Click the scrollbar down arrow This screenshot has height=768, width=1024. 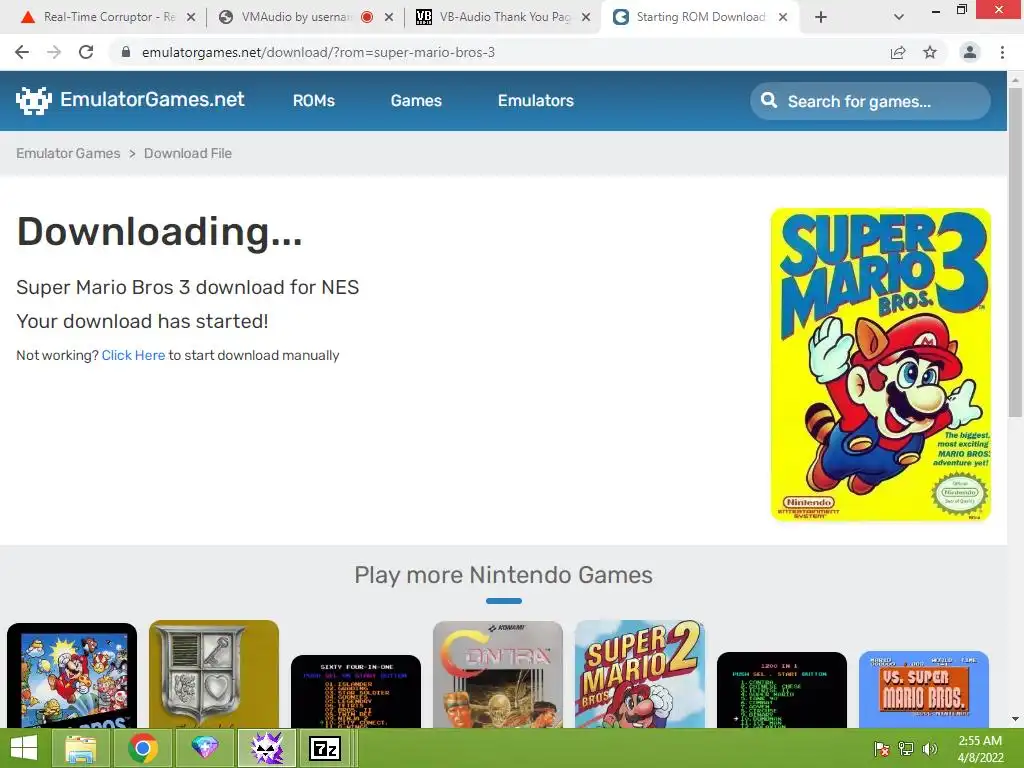click(1015, 719)
